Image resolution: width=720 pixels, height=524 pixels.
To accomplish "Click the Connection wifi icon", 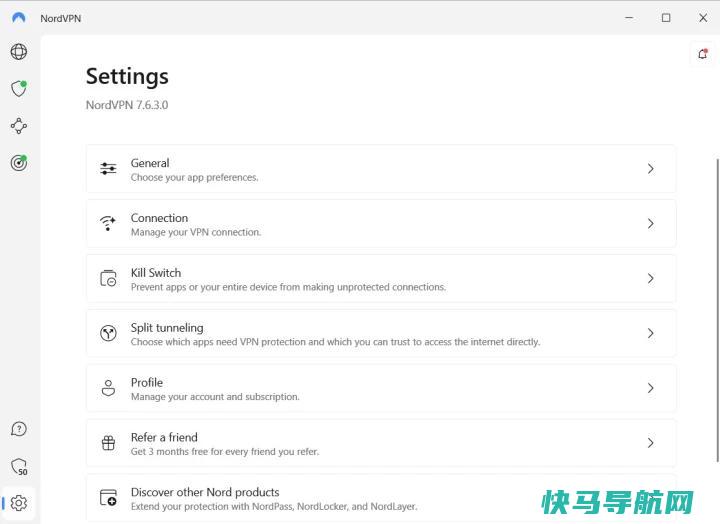I will (x=108, y=223).
